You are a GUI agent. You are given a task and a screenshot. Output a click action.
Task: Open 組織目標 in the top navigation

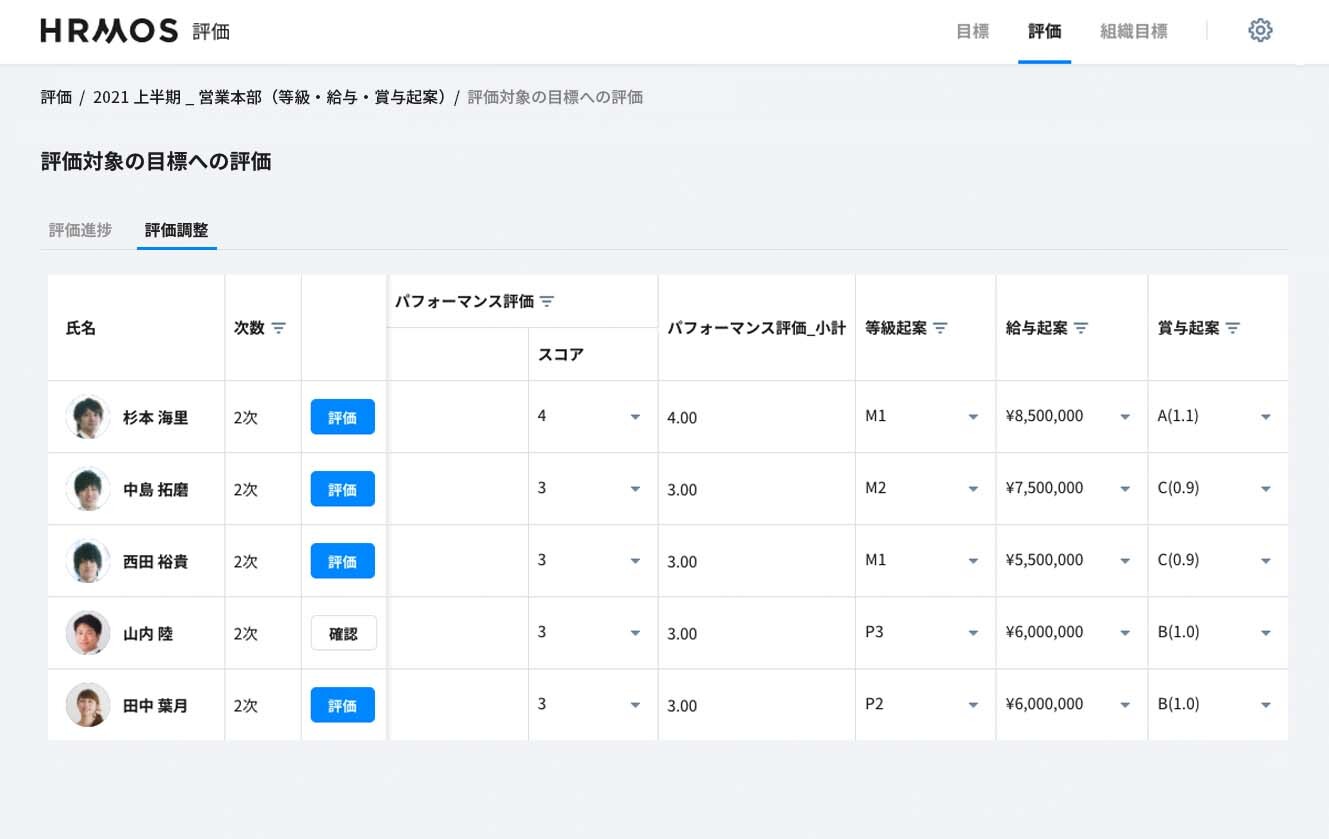[x=1133, y=31]
